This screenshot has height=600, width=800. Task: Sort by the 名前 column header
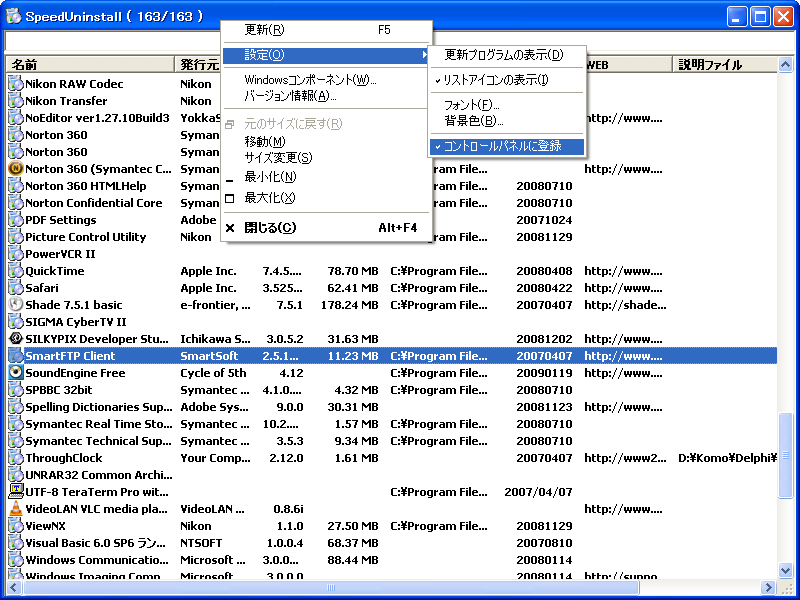point(90,65)
